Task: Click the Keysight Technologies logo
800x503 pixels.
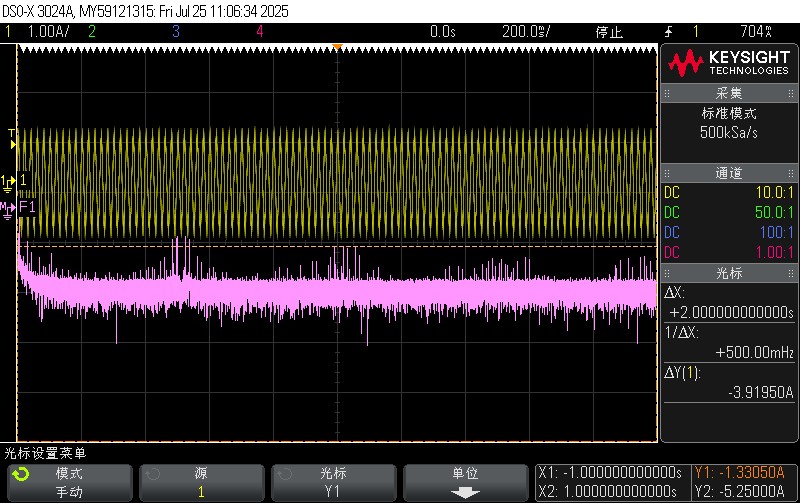Action: pos(729,64)
